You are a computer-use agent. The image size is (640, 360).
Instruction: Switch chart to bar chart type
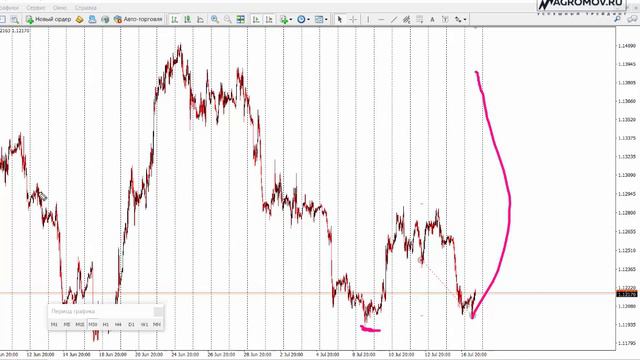click(175, 19)
